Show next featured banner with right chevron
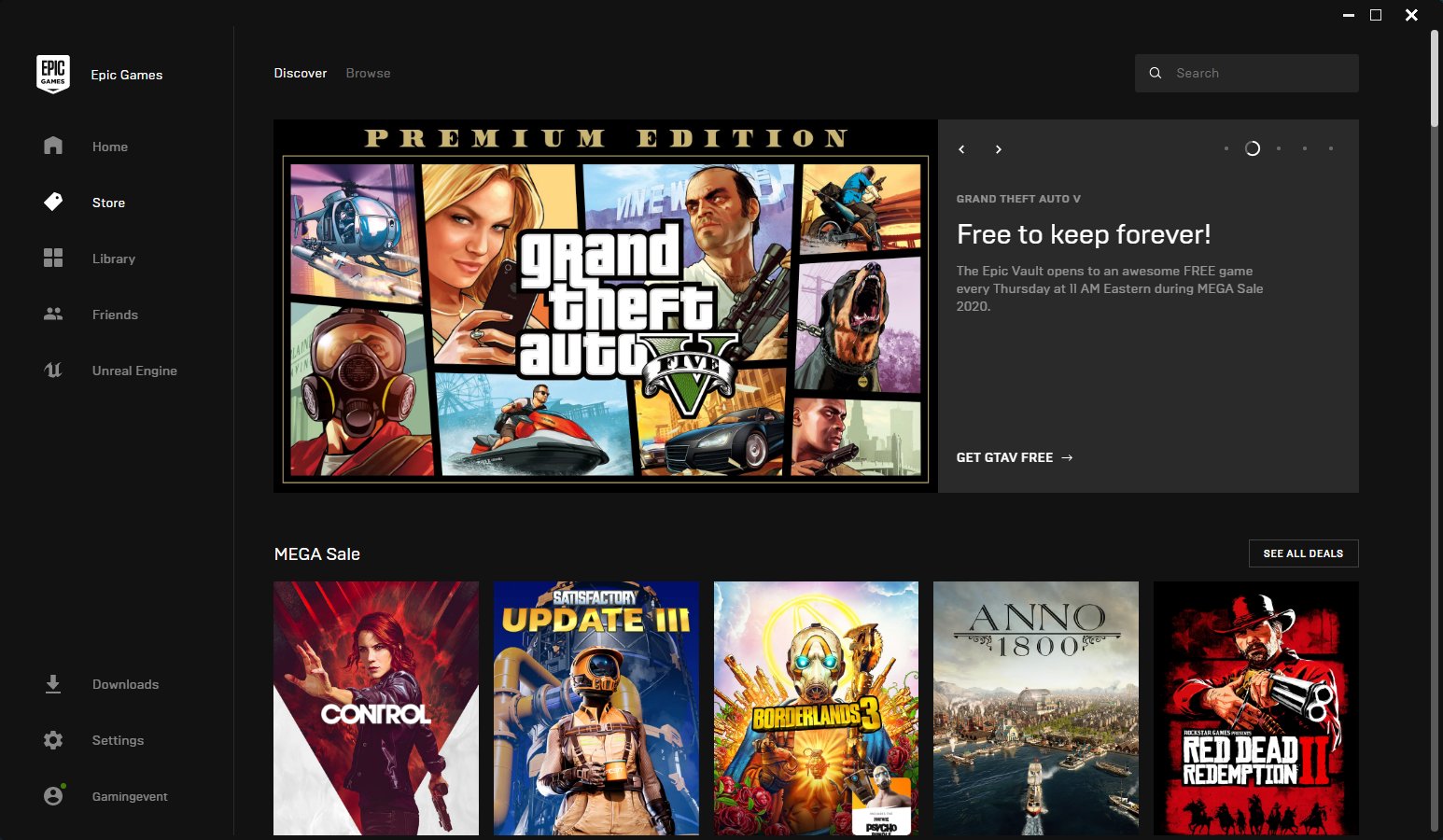Image resolution: width=1443 pixels, height=840 pixels. click(x=999, y=149)
